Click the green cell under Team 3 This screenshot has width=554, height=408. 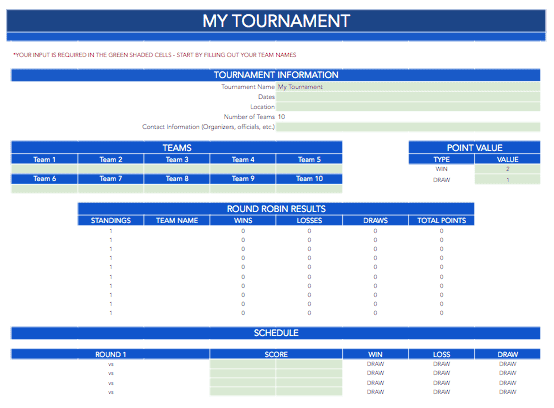click(177, 169)
